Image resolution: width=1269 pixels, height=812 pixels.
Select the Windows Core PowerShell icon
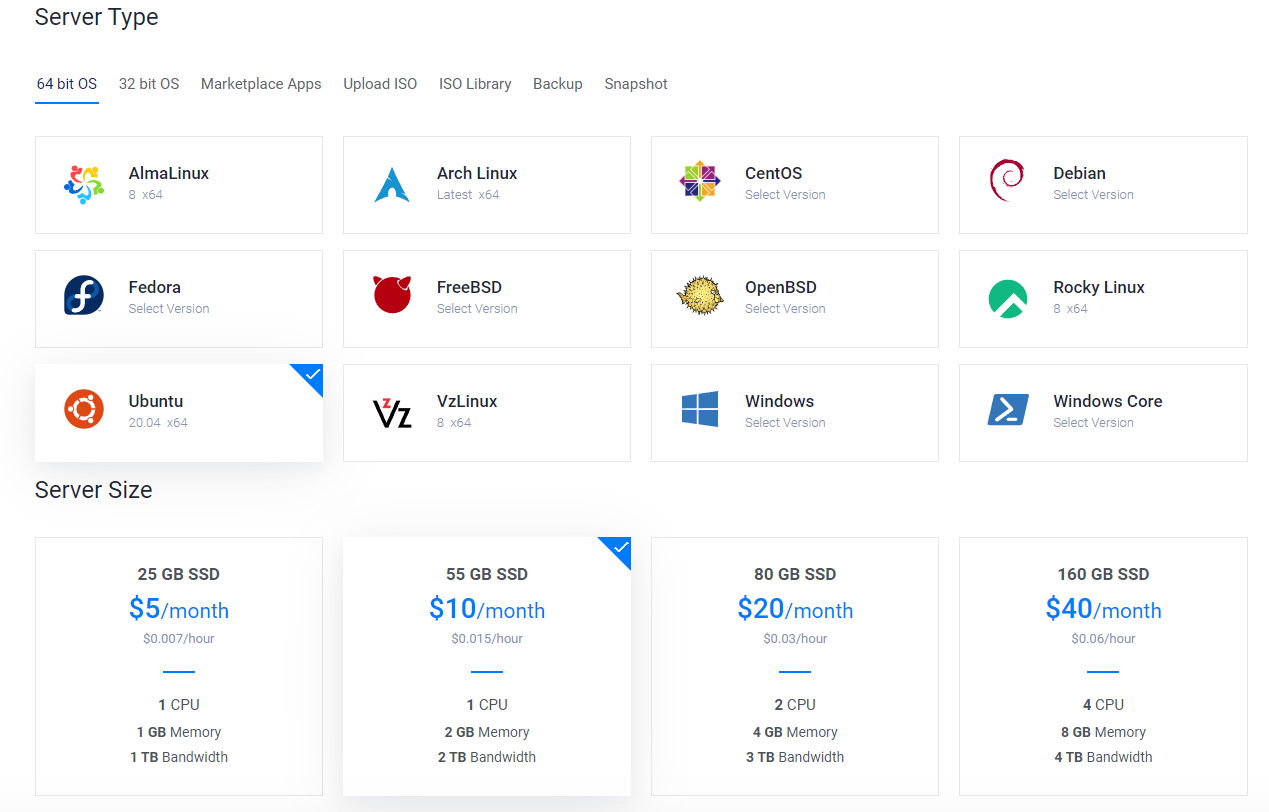pos(1008,410)
